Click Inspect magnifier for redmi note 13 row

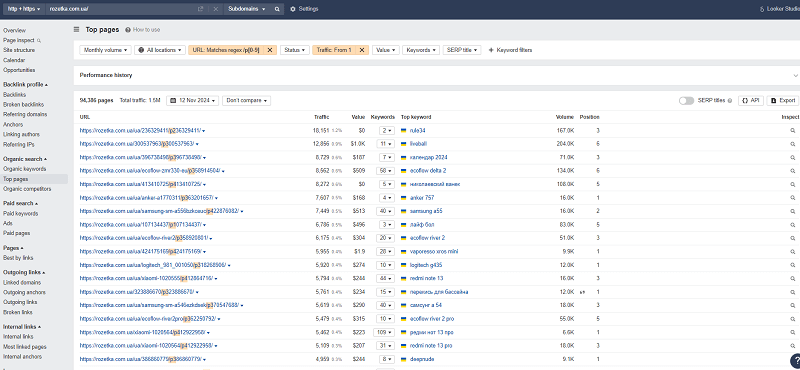pos(793,278)
